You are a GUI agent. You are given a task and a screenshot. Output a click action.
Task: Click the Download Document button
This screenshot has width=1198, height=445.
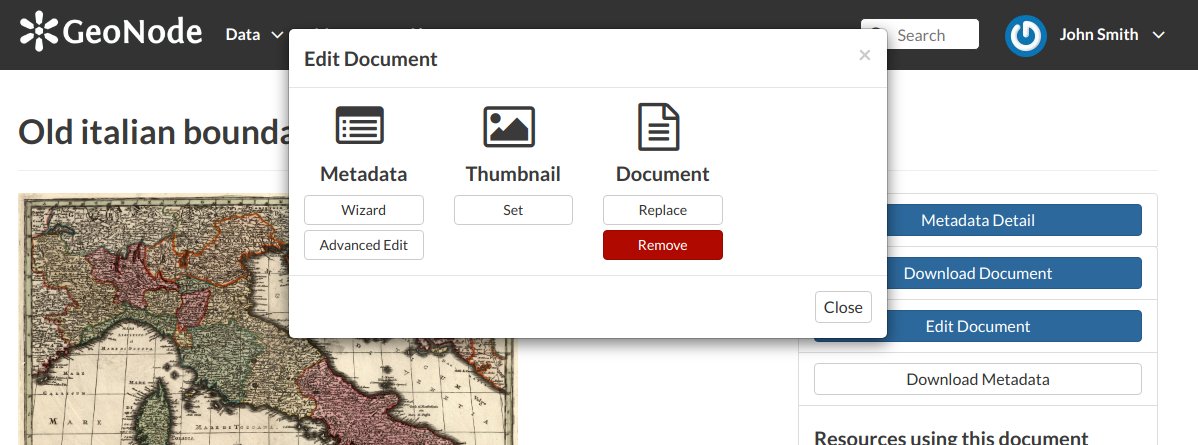point(977,273)
